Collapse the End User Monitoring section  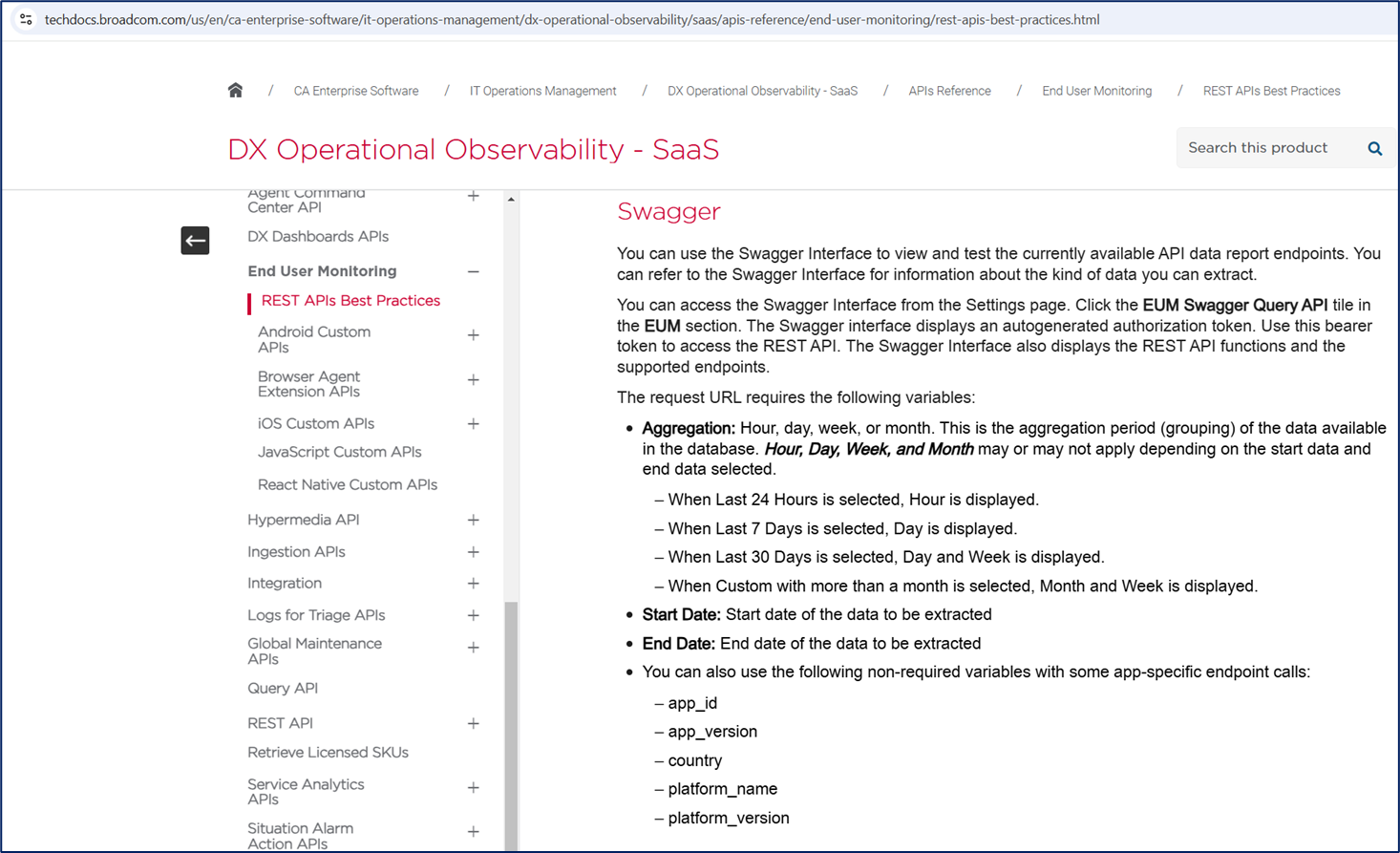click(473, 272)
